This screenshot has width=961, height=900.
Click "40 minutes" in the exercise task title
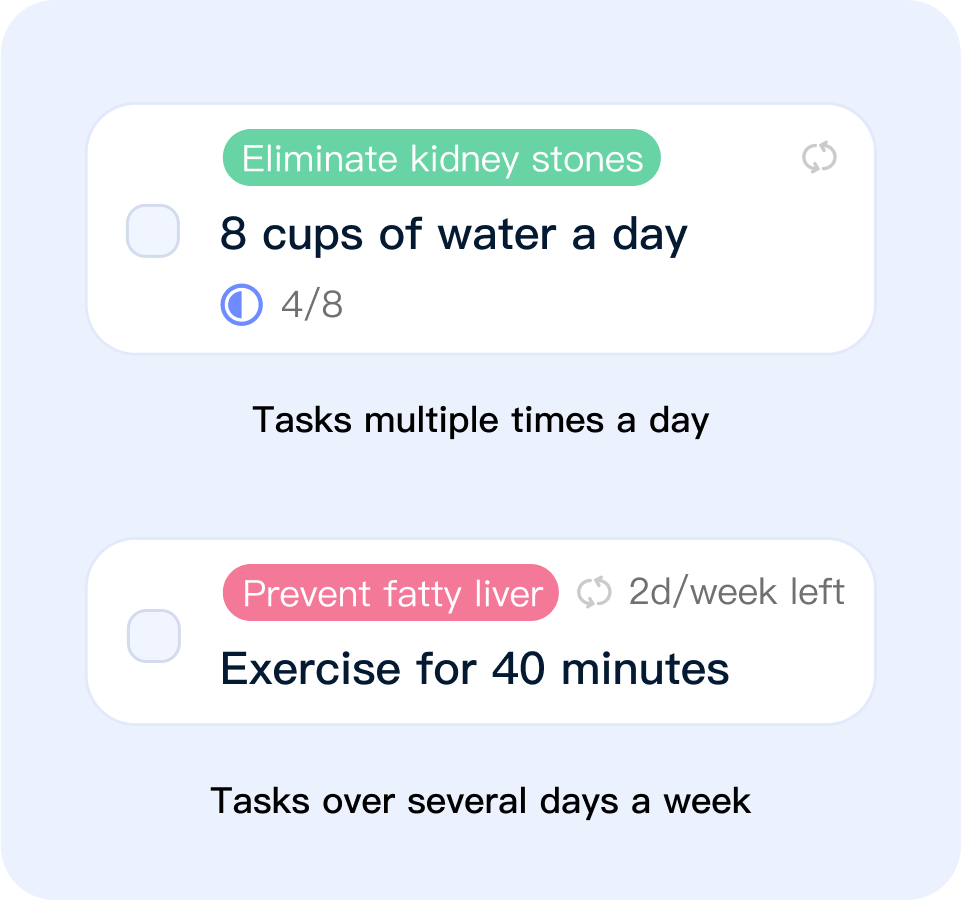tap(610, 668)
